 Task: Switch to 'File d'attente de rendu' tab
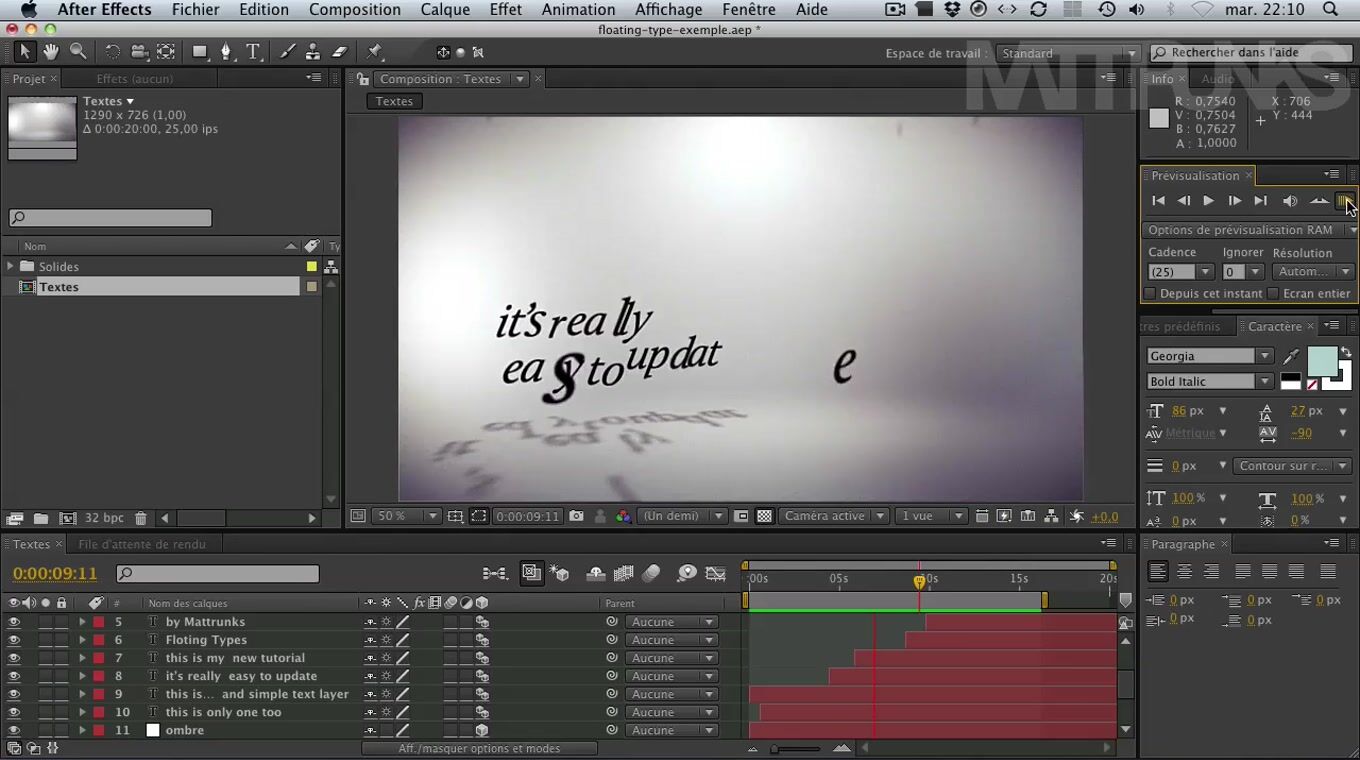click(x=142, y=544)
